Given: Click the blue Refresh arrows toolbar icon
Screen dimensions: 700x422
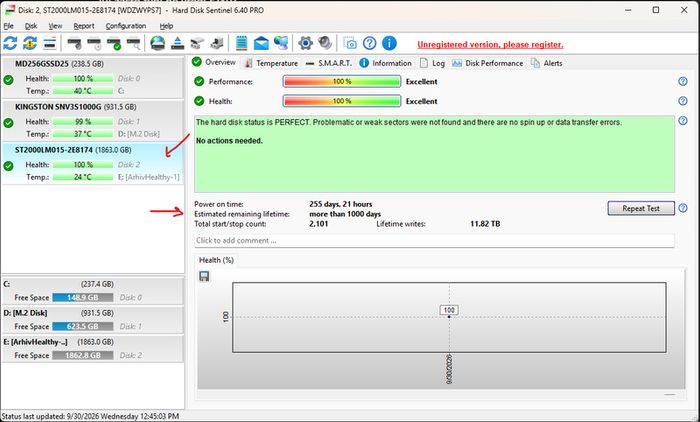Looking at the screenshot, I should point(10,43).
